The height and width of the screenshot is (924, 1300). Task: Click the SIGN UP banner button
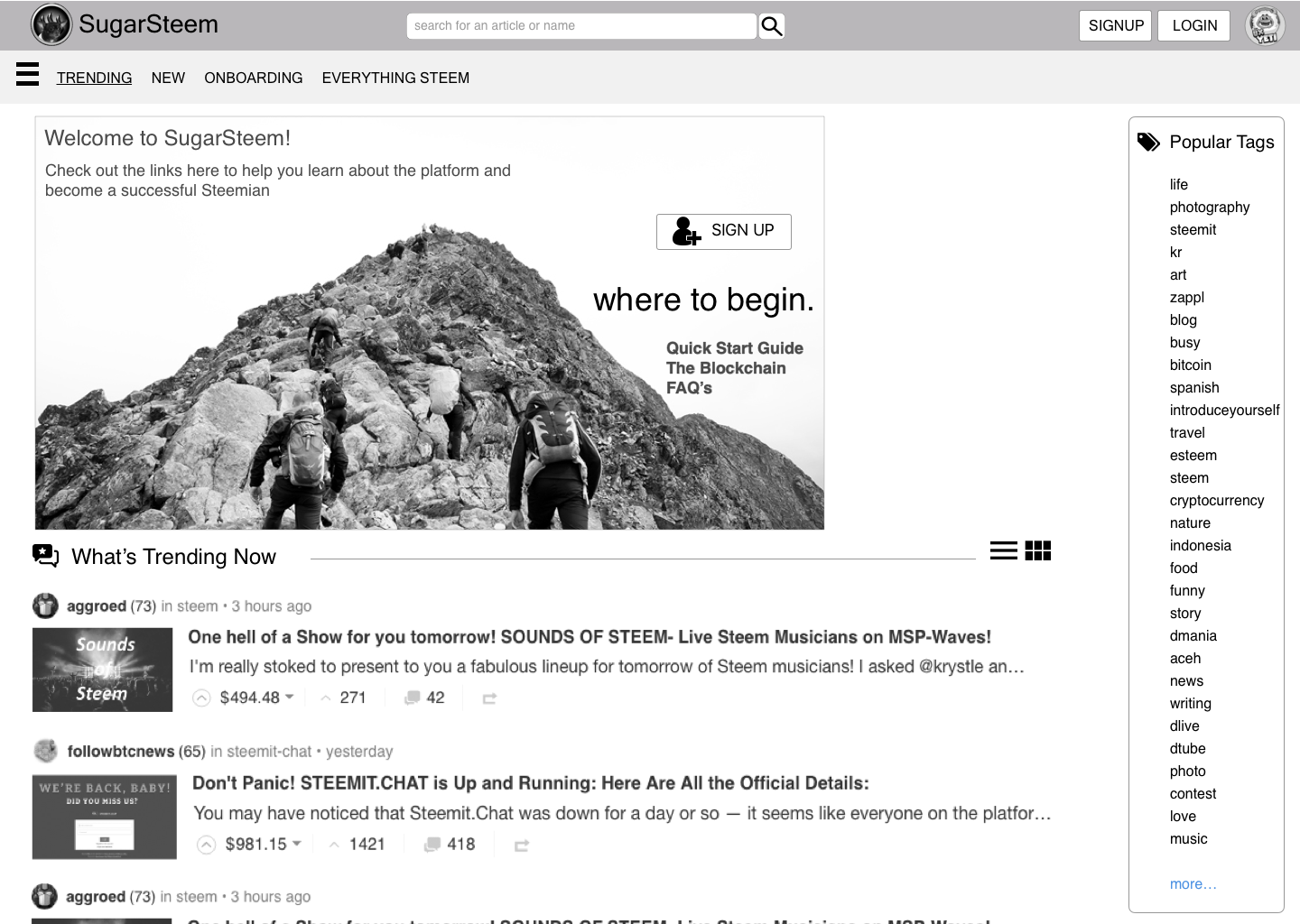pos(723,231)
